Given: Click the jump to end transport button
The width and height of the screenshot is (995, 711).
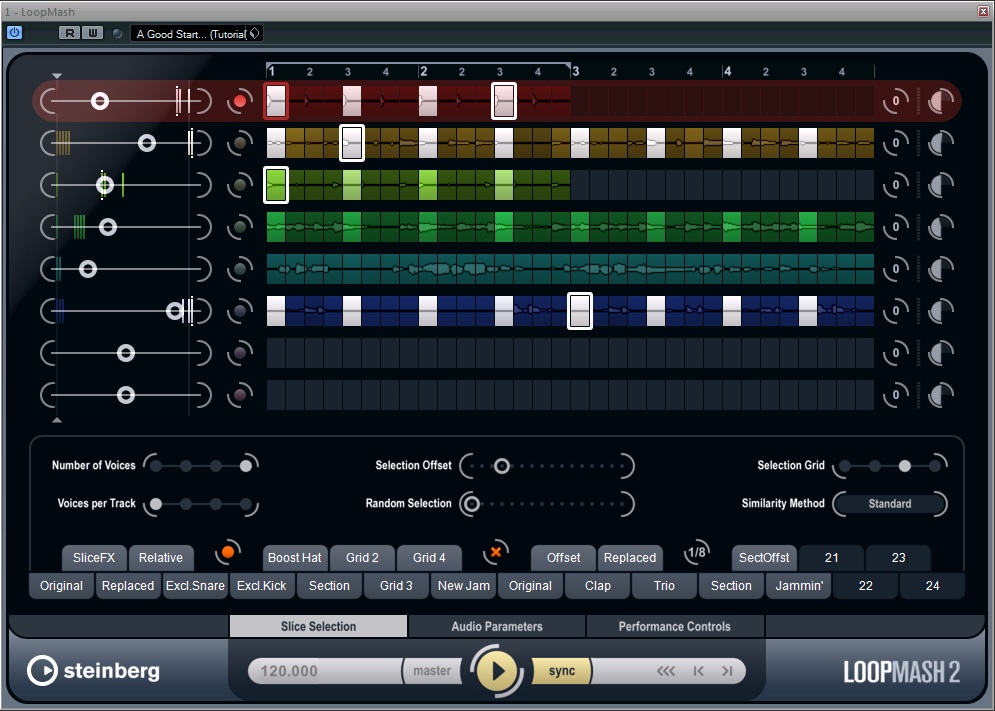Looking at the screenshot, I should point(727,671).
